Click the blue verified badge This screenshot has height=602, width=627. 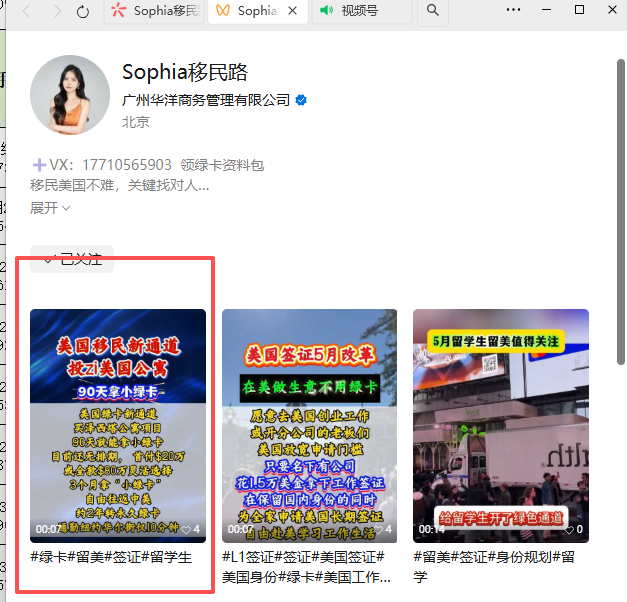(301, 100)
